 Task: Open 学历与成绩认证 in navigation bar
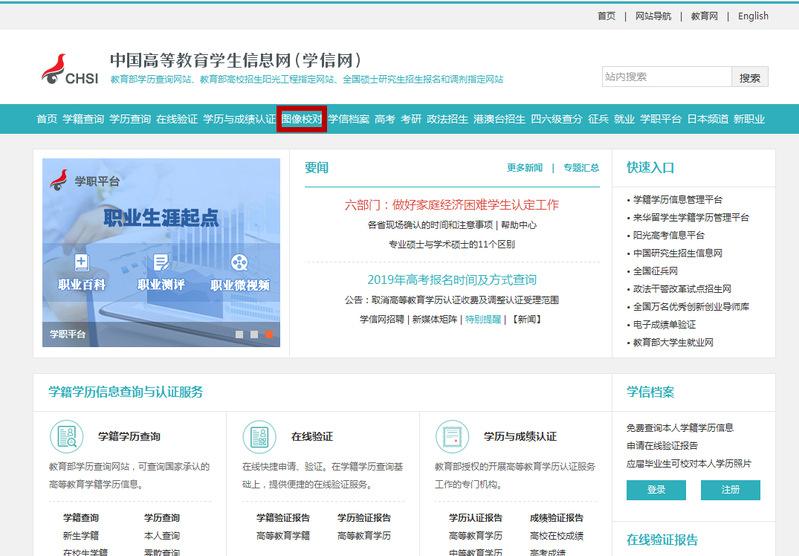(239, 119)
